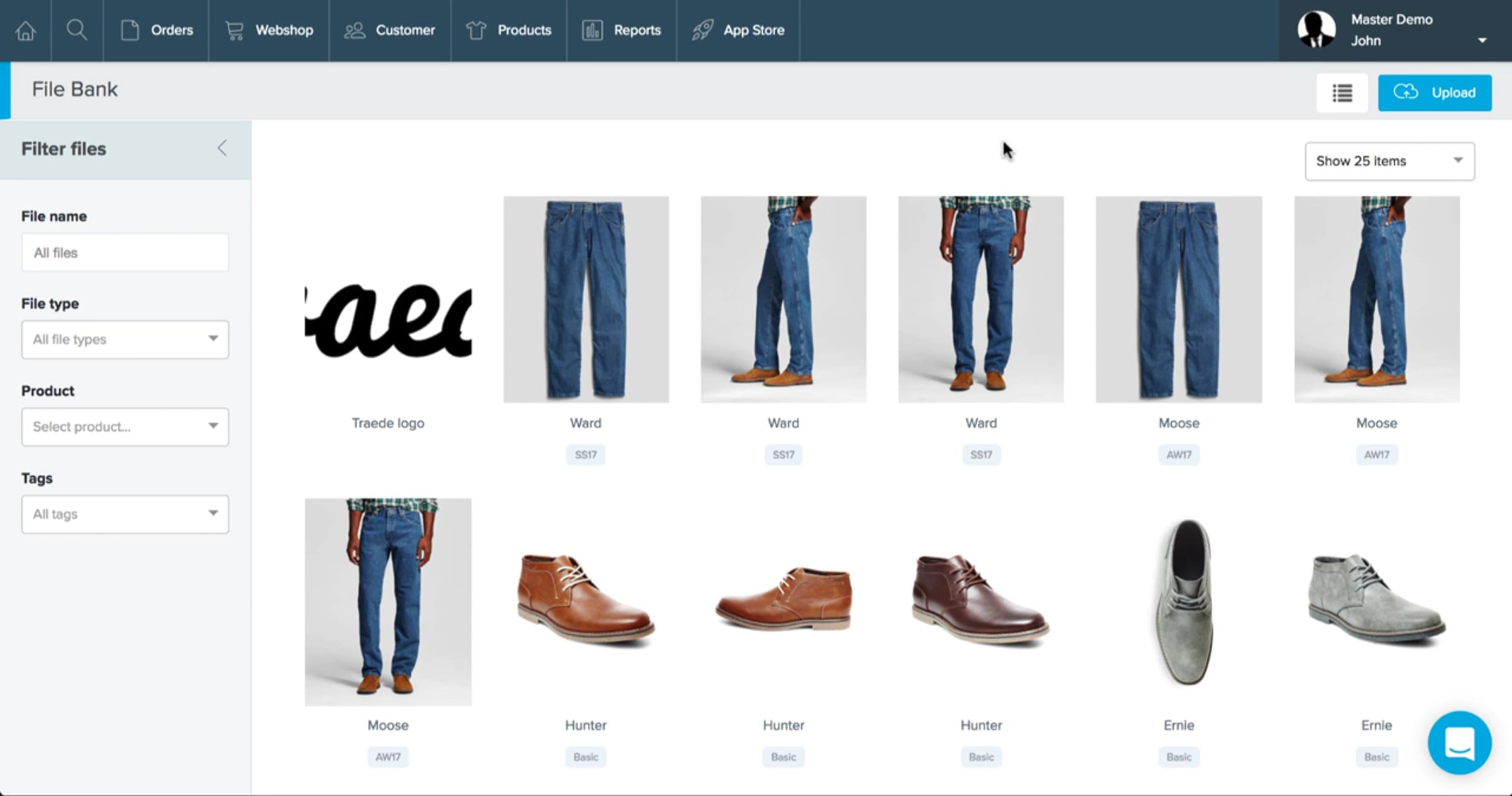Click the upload cloud icon
The height and width of the screenshot is (796, 1512).
click(1406, 93)
